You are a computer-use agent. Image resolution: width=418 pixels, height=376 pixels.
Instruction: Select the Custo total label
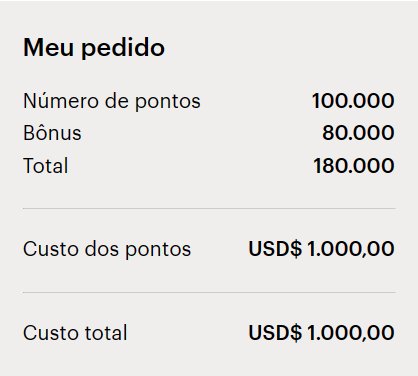75,333
